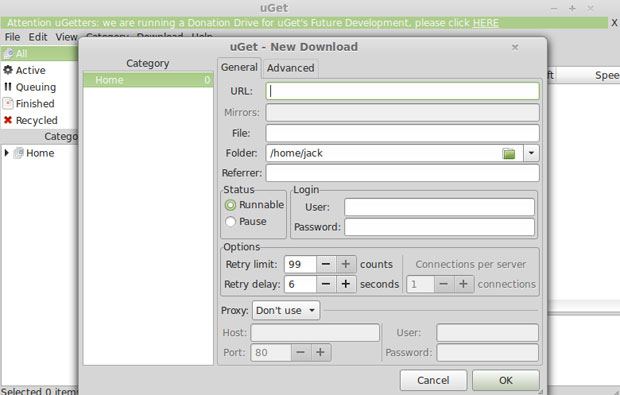Image resolution: width=620 pixels, height=395 pixels.
Task: Open the HERE donation link
Action: [486, 23]
